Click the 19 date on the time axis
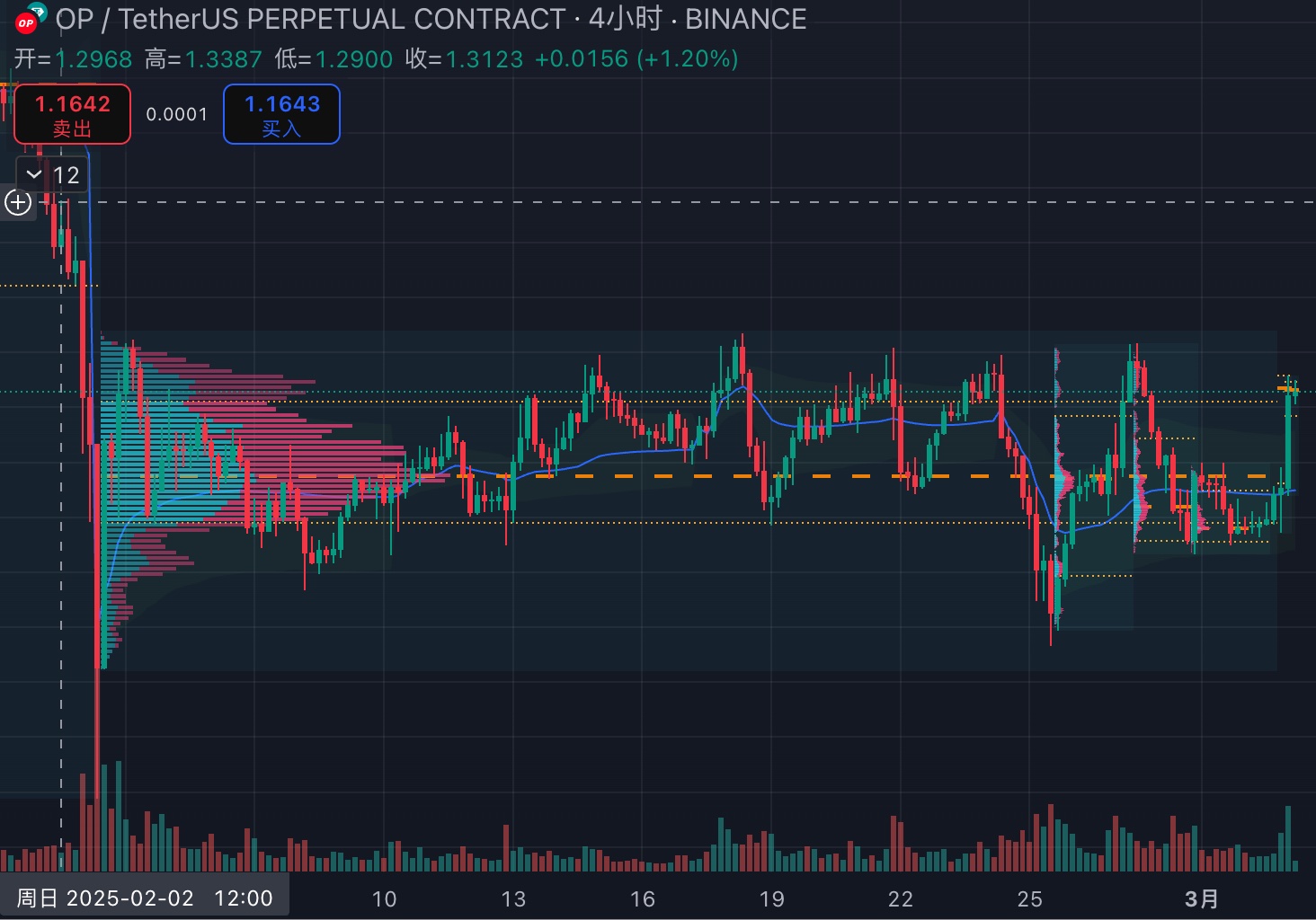The height and width of the screenshot is (920, 1316). pos(771,898)
